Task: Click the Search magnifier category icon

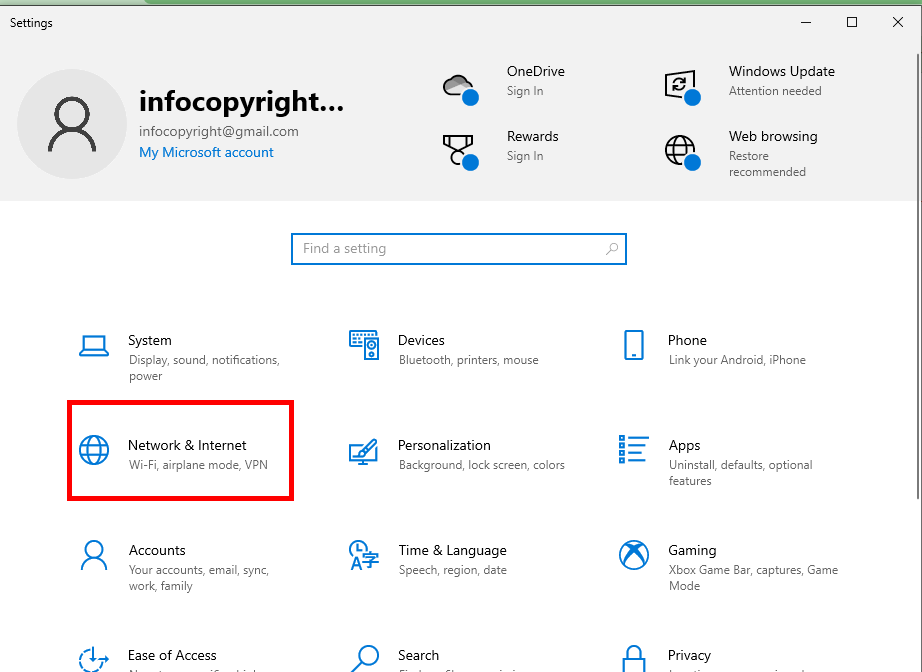Action: 364,658
